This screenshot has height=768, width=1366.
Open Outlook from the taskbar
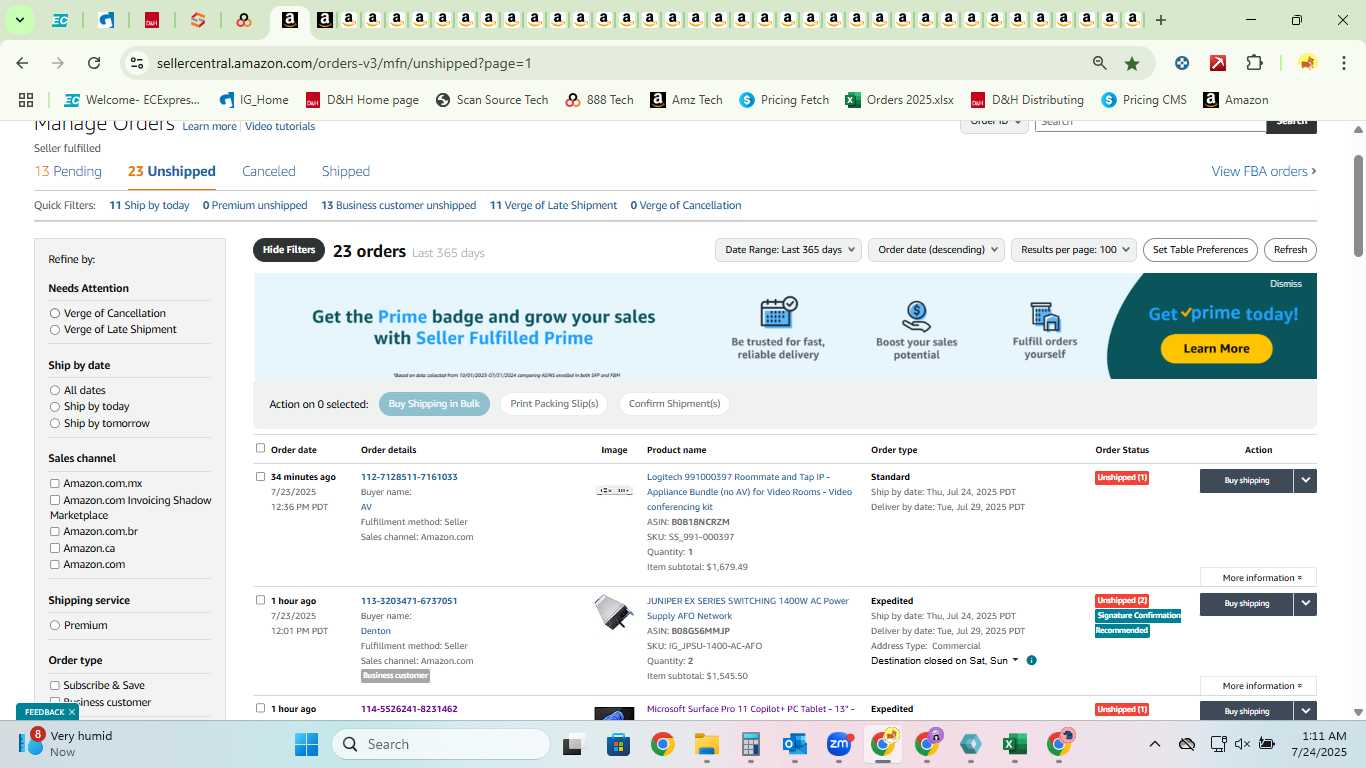tap(795, 744)
